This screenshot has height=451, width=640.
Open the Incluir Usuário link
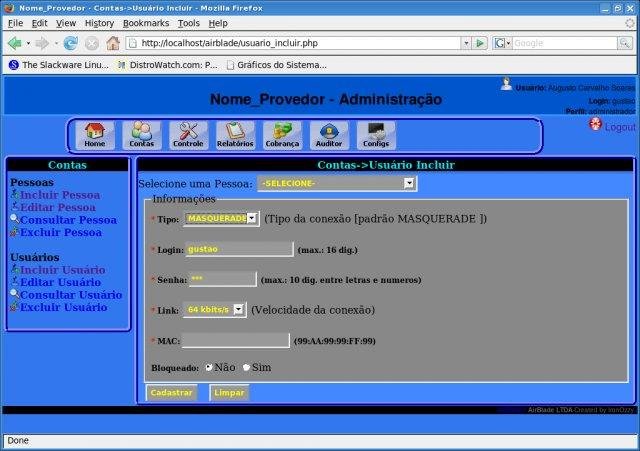pyautogui.click(x=63, y=270)
